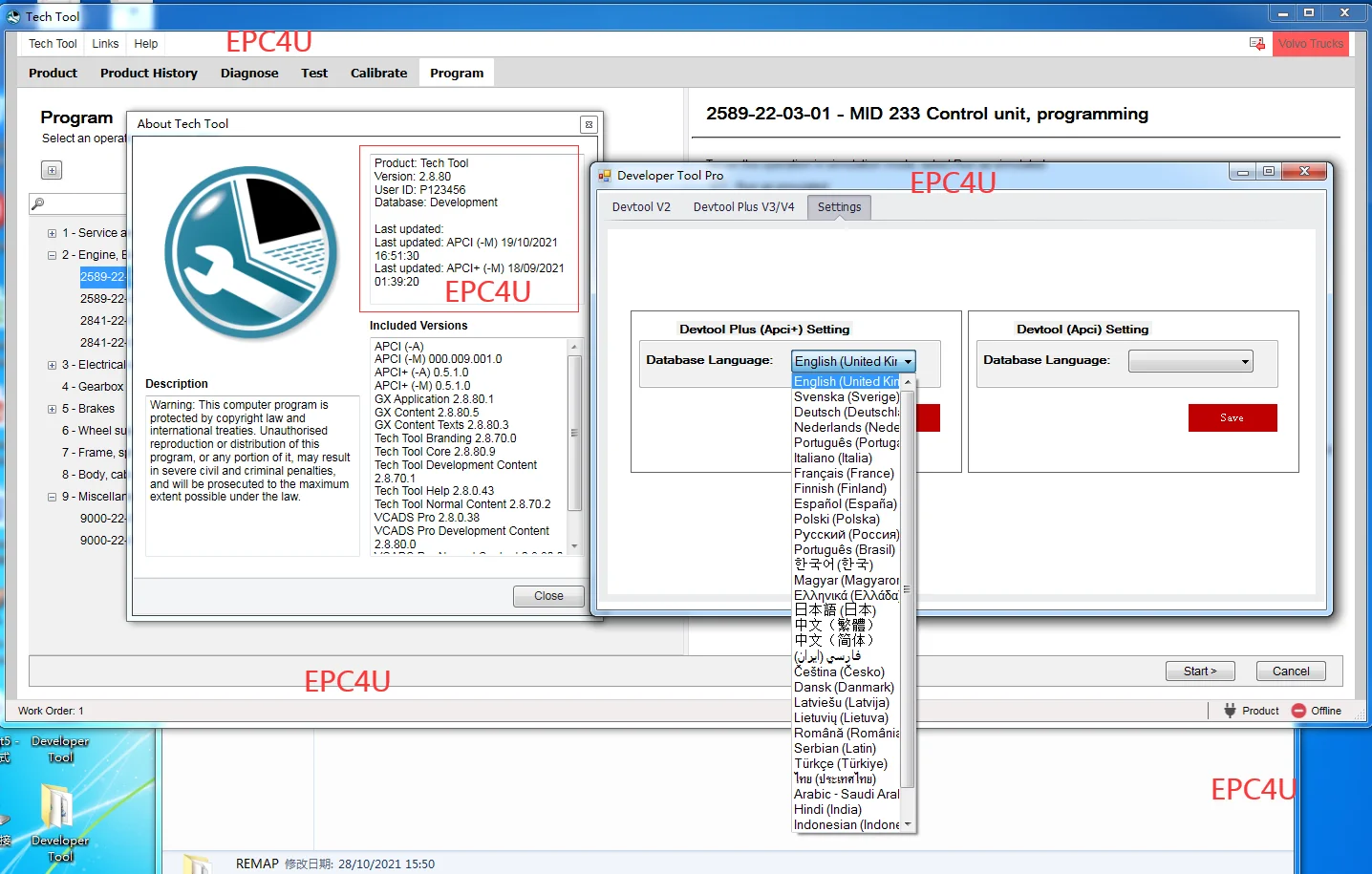Expand the '5 - Brakes' tree node

click(52, 409)
